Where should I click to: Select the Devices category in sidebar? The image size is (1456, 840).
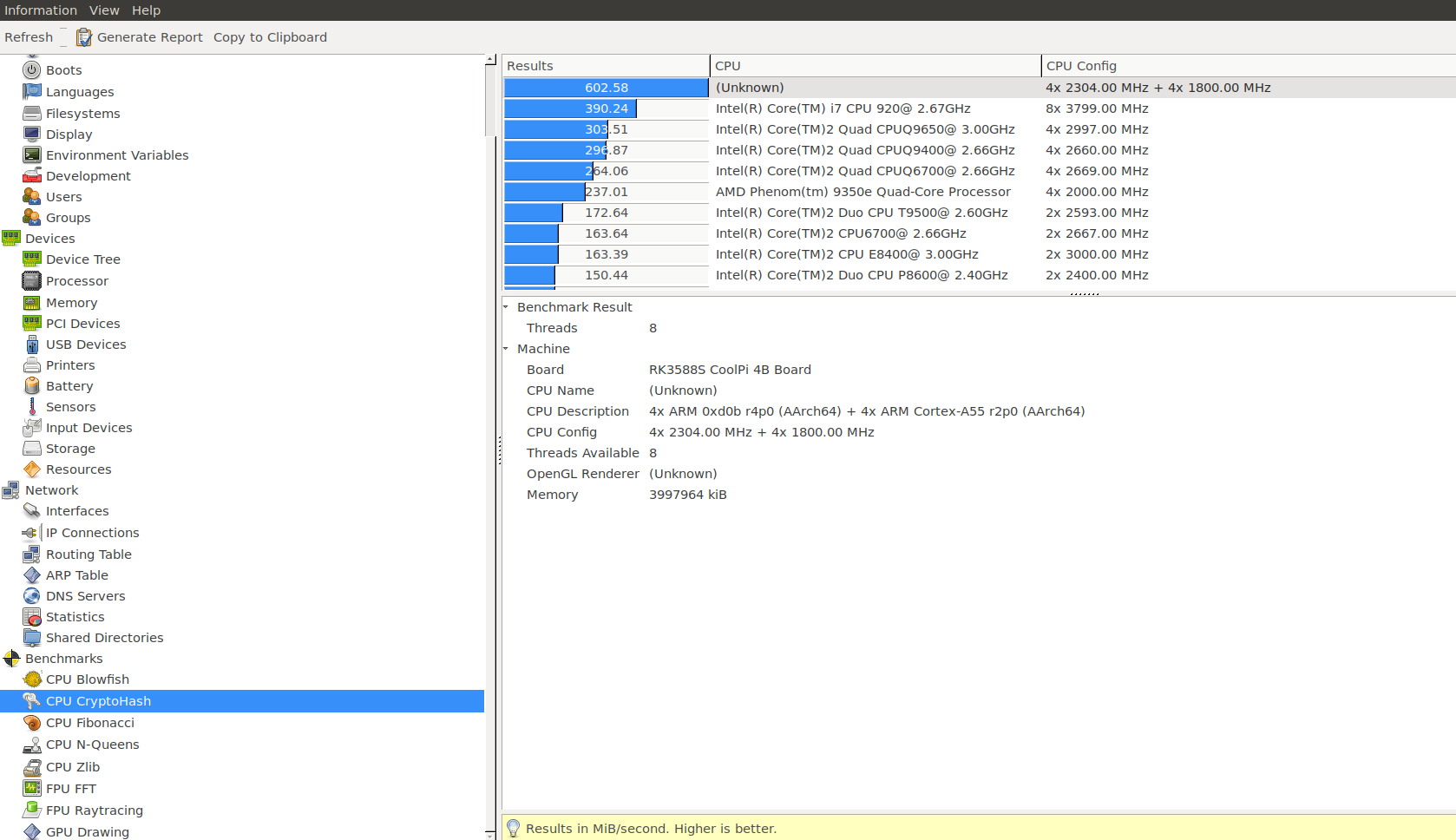pyautogui.click(x=50, y=239)
